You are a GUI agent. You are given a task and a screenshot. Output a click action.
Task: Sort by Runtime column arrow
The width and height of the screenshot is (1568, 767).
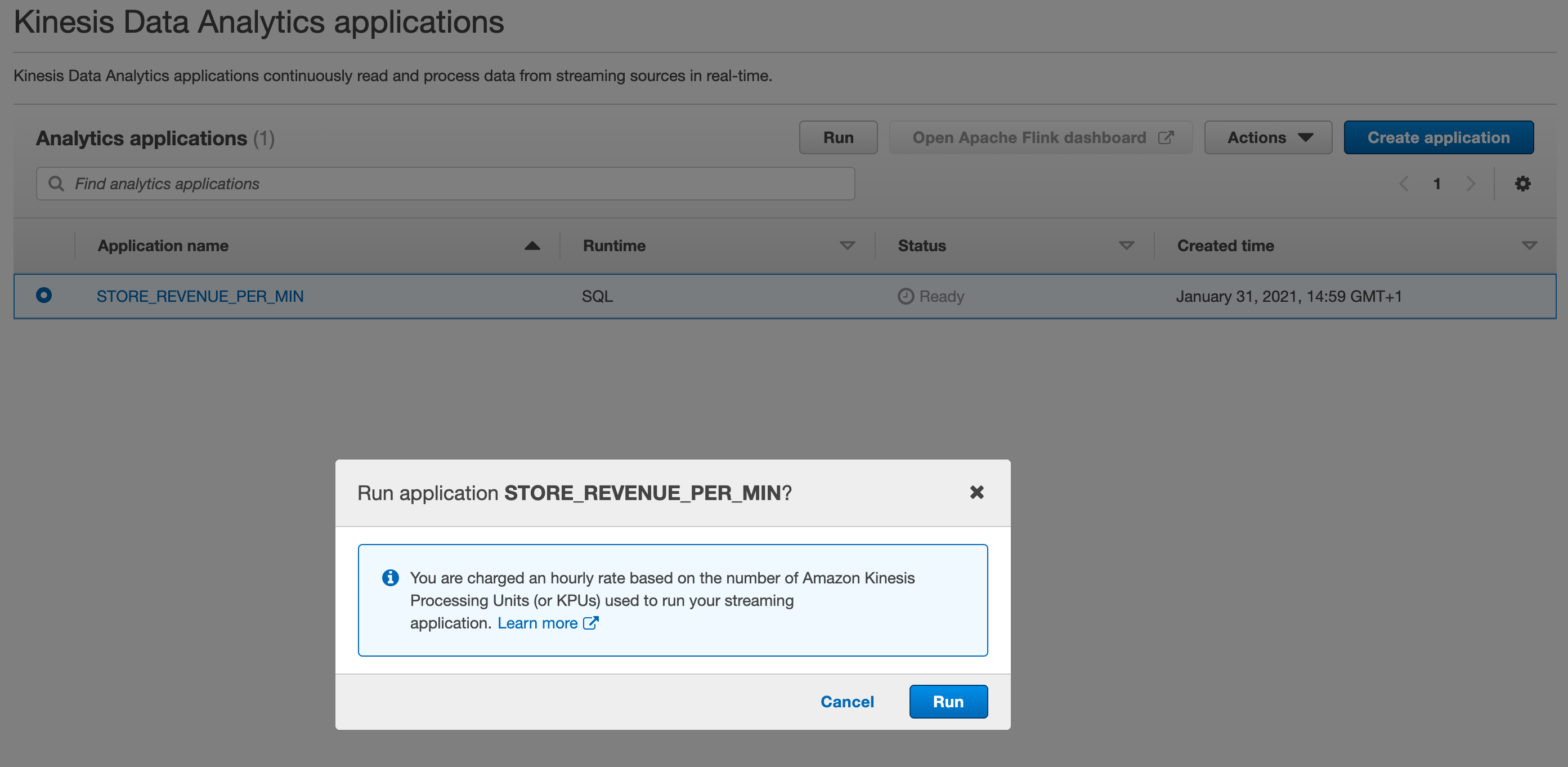(x=846, y=246)
